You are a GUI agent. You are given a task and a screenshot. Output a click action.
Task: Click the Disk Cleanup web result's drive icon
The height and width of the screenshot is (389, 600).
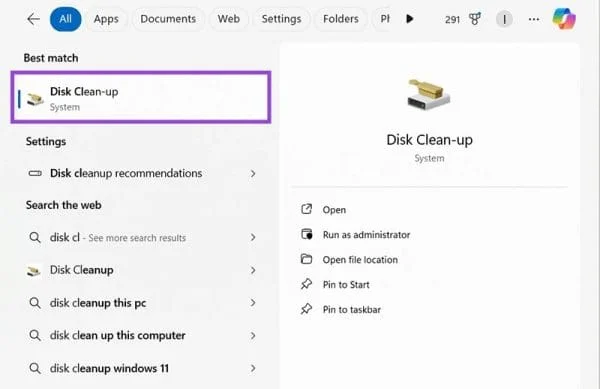coord(34,271)
